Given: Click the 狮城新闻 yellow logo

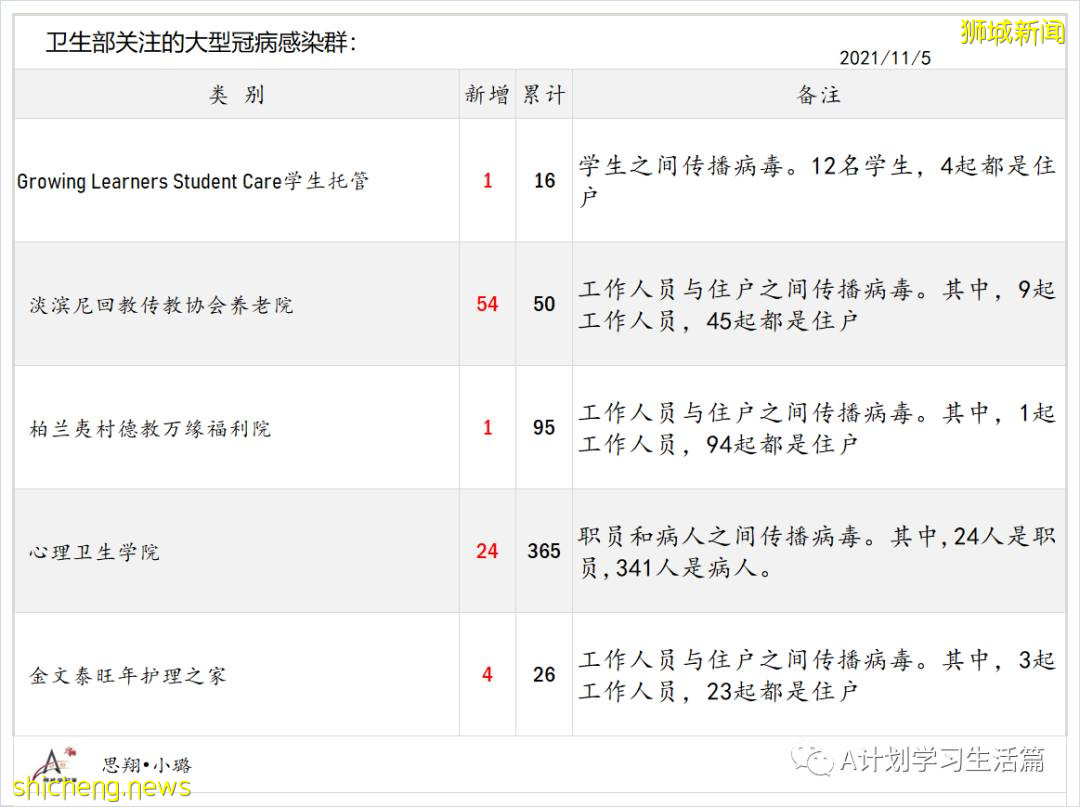Looking at the screenshot, I should click(1012, 33).
